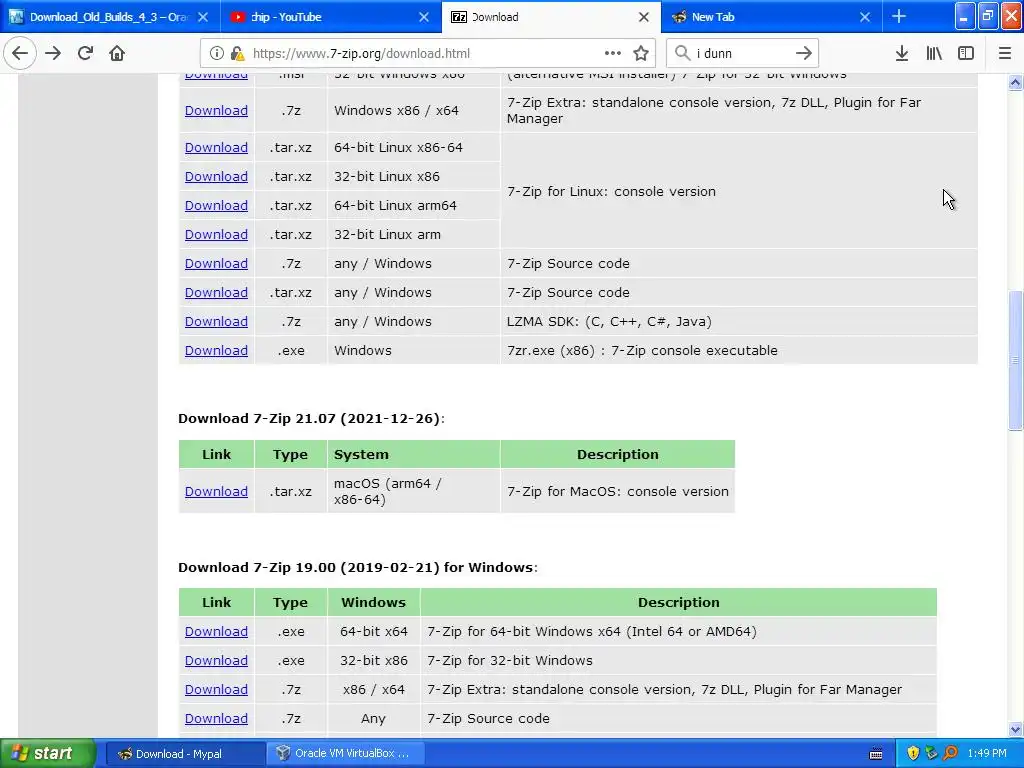Click the security shield tray icon

coord(913,754)
